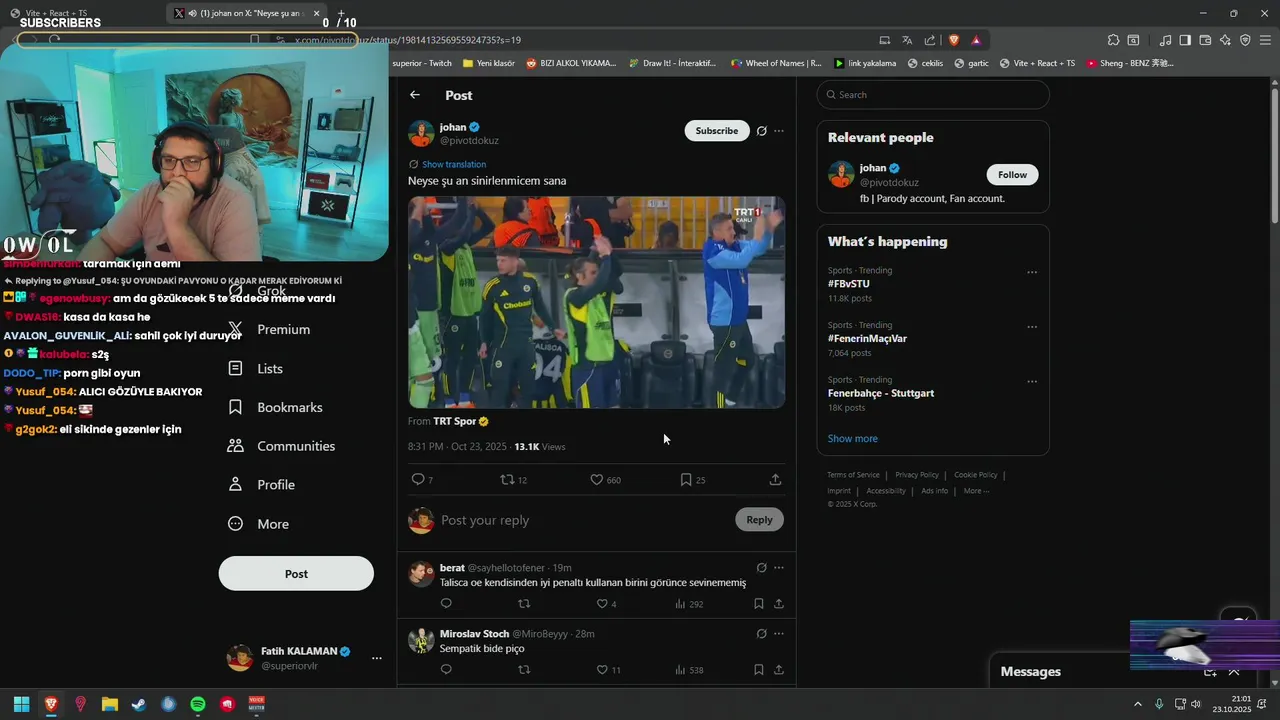The height and width of the screenshot is (720, 1280).
Task: Open Windows Start menu
Action: (x=21, y=705)
